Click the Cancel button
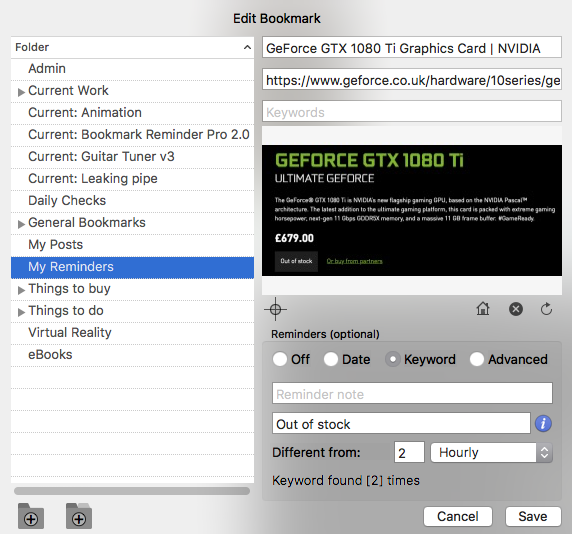 458,516
